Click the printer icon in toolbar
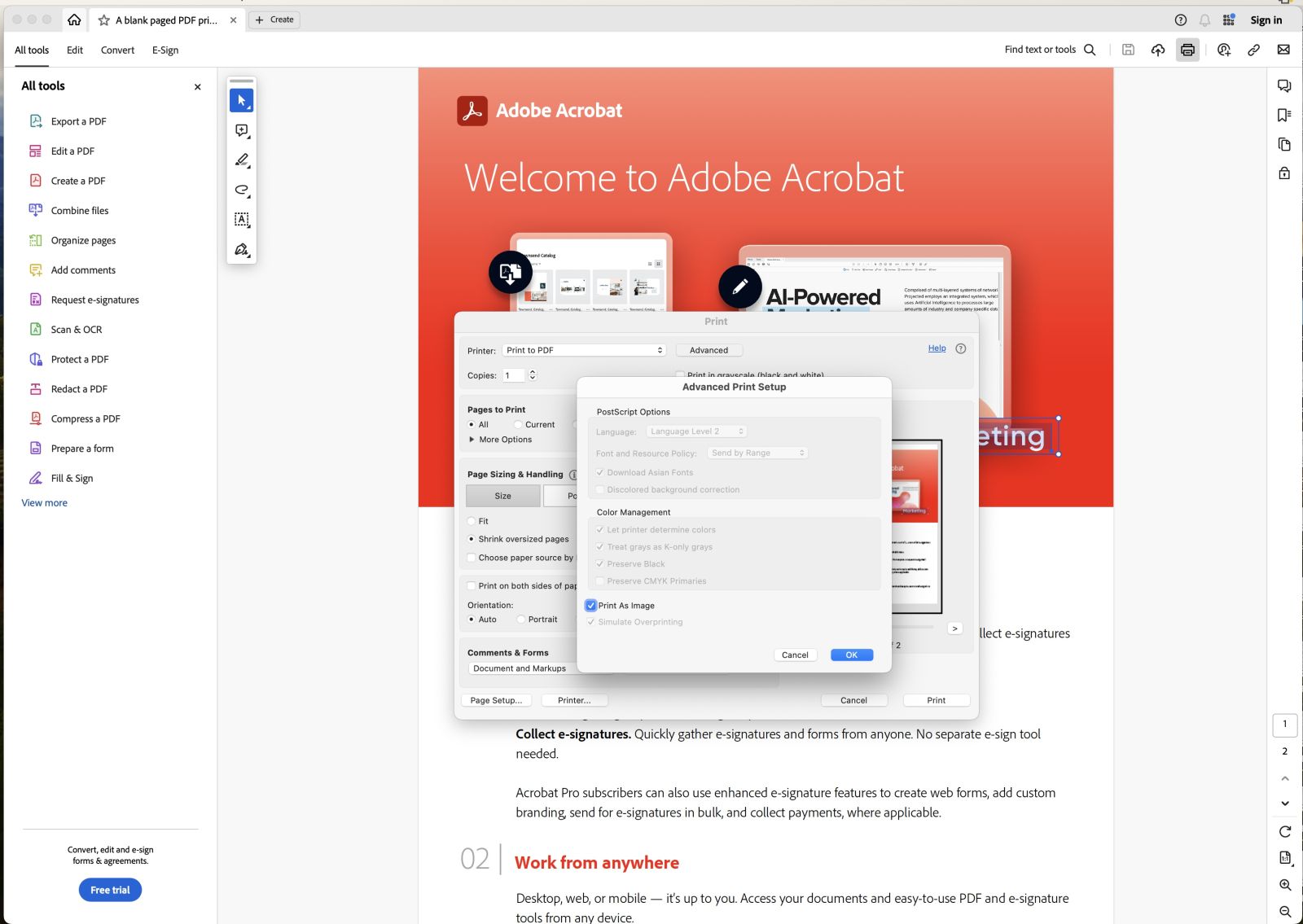The width and height of the screenshot is (1303, 924). tap(1187, 50)
